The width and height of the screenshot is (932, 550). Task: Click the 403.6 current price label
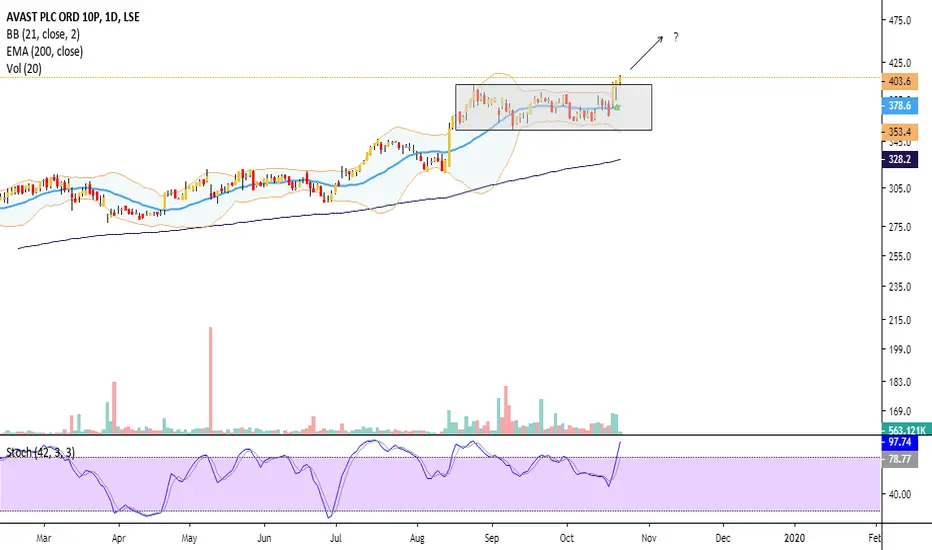[899, 81]
